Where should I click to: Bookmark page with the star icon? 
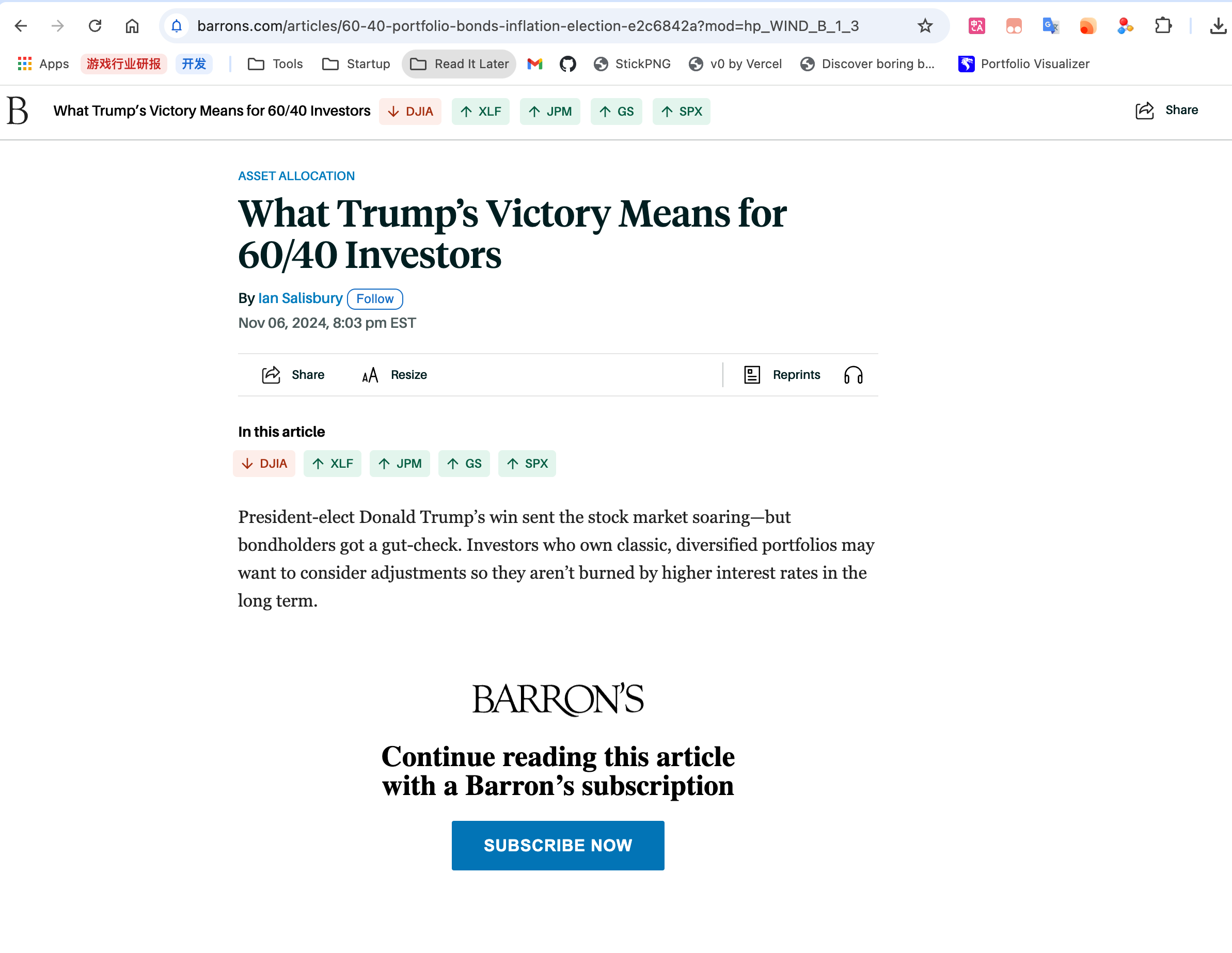pyautogui.click(x=925, y=26)
